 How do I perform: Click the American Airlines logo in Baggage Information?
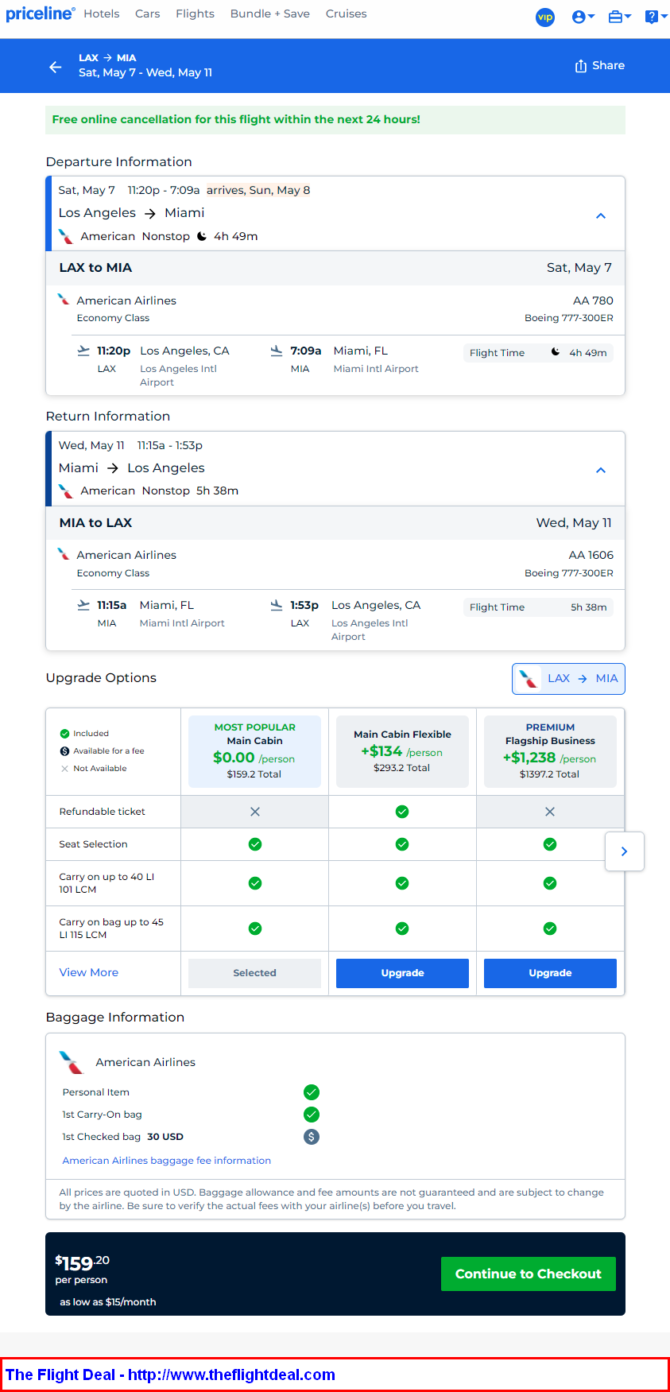click(x=70, y=1062)
